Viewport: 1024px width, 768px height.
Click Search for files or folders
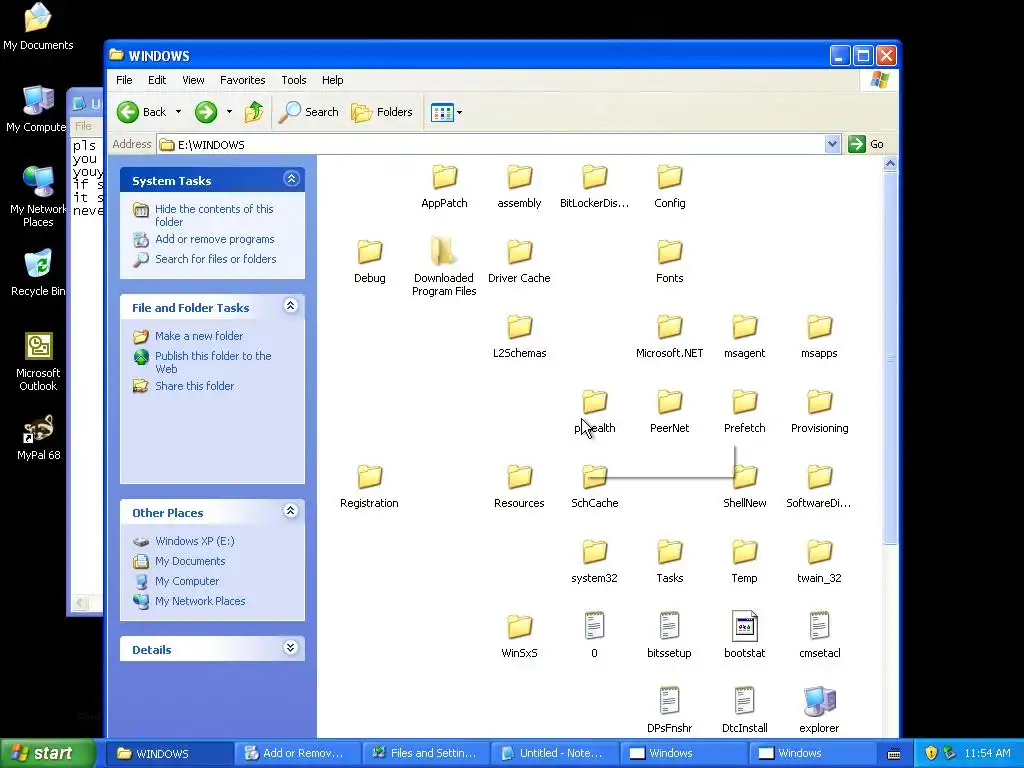pyautogui.click(x=216, y=259)
